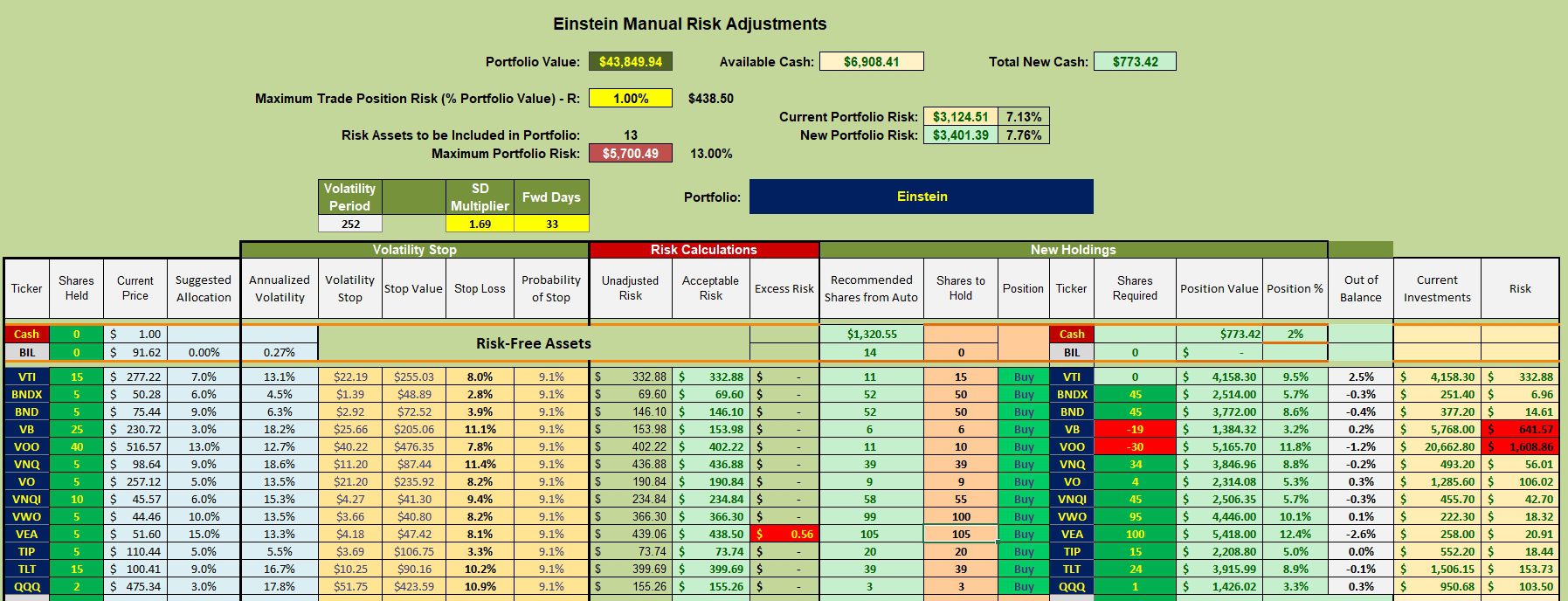The width and height of the screenshot is (1568, 601).
Task: Select the red VOO risk cell 1,608.86
Action: point(1520,446)
